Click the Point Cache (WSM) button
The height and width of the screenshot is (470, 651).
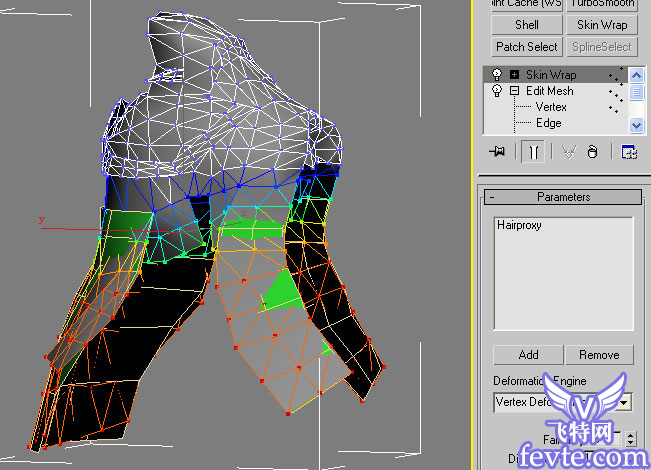(526, 5)
